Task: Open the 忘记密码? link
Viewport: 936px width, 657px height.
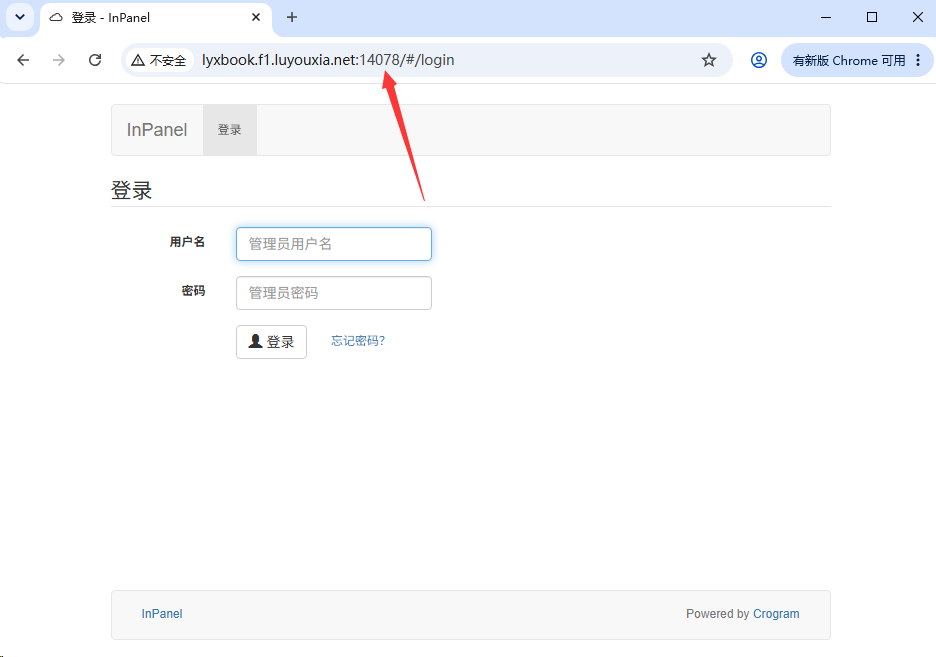Action: pyautogui.click(x=358, y=341)
